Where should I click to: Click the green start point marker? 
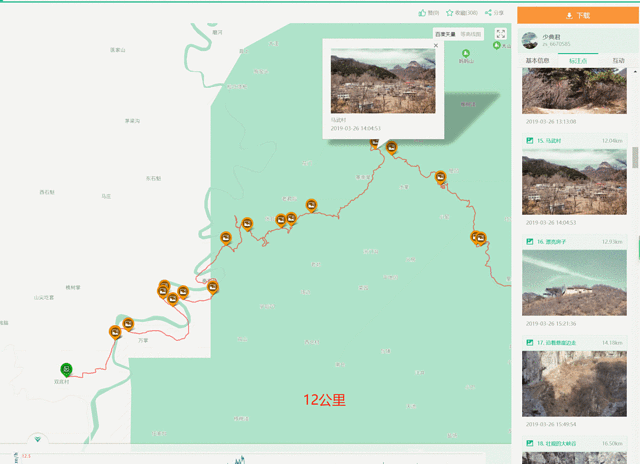(x=66, y=370)
